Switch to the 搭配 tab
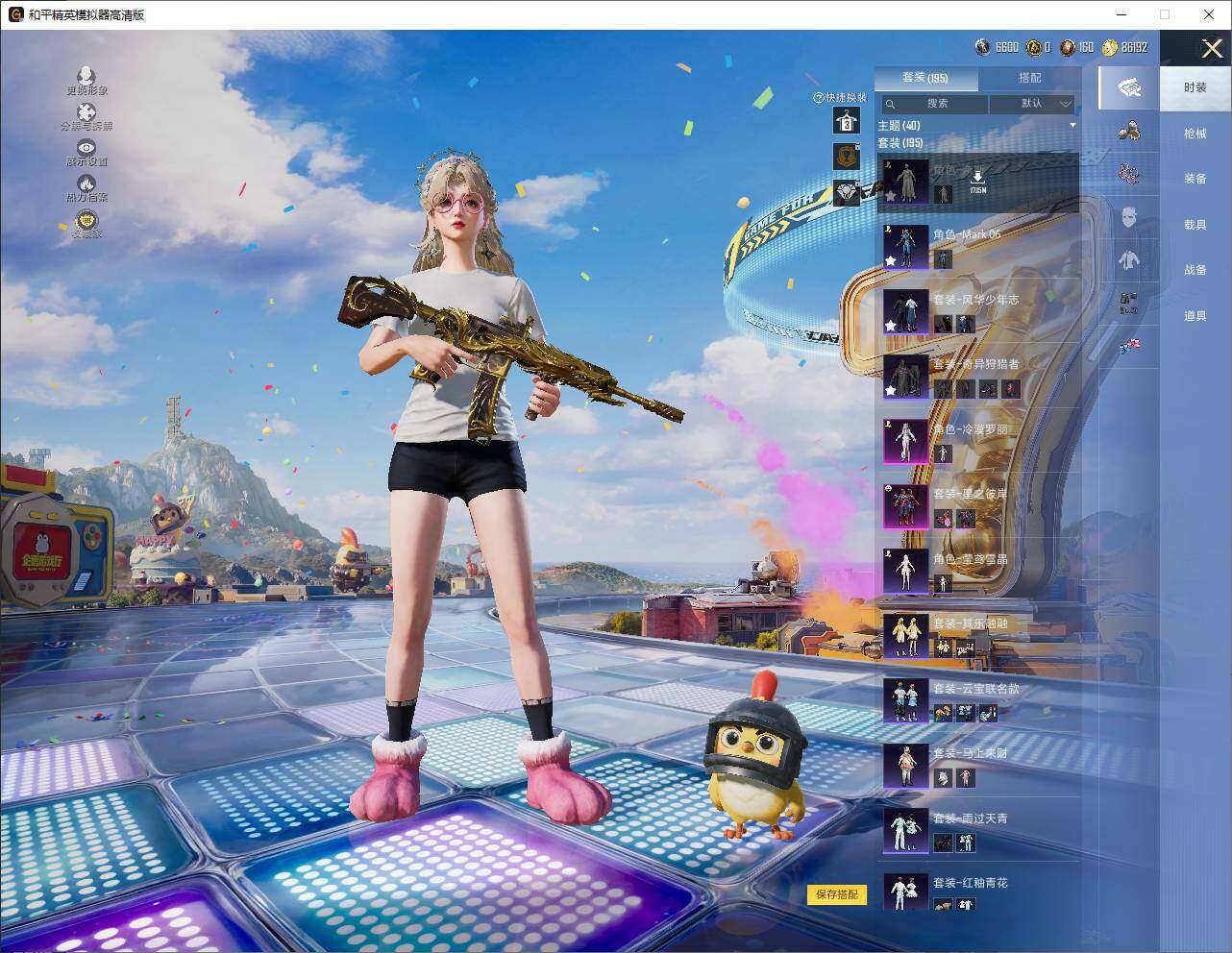Viewport: 1232px width, 953px height. 1030,78
